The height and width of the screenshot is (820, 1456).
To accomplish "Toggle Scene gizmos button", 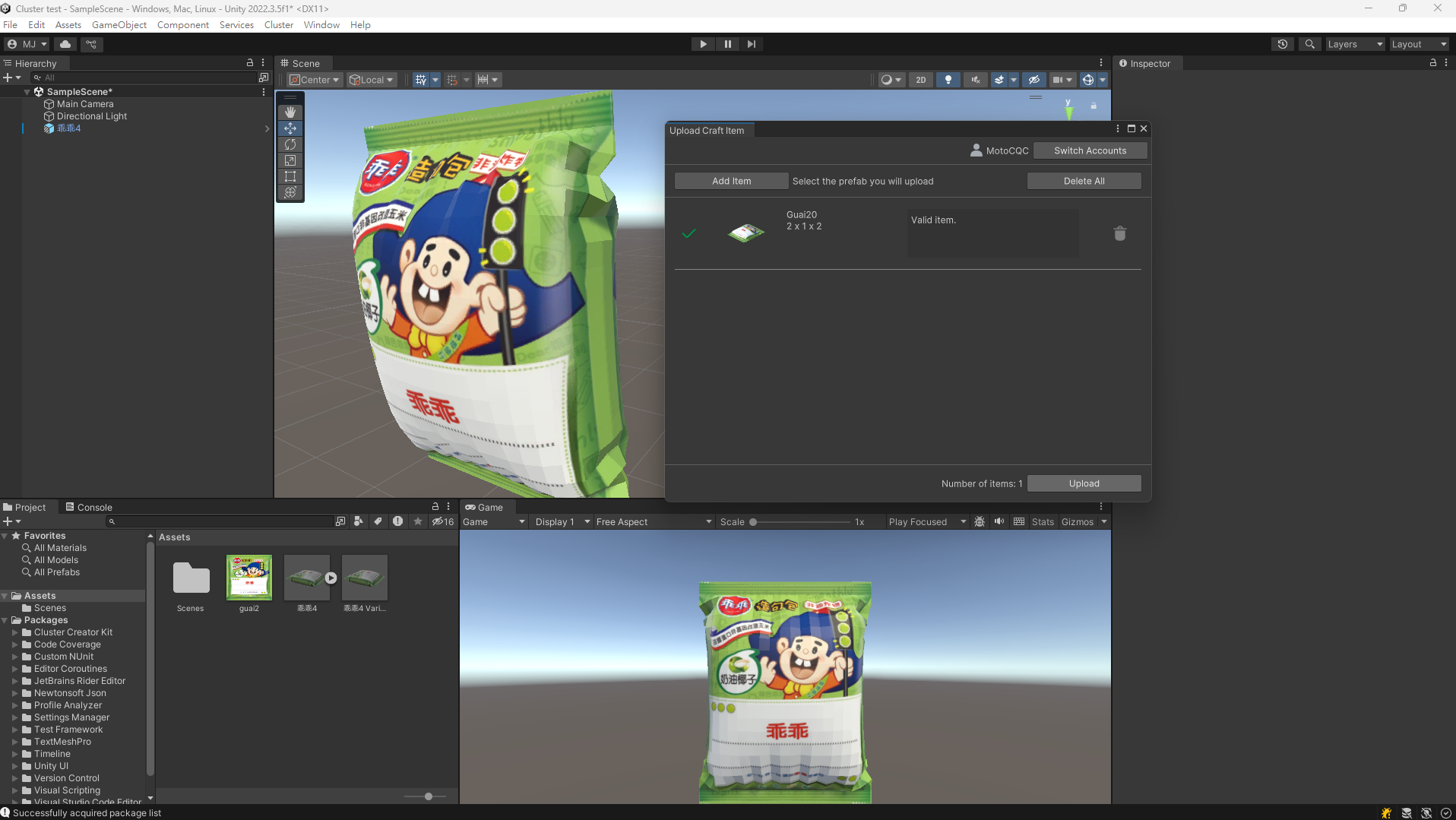I will (x=1088, y=80).
